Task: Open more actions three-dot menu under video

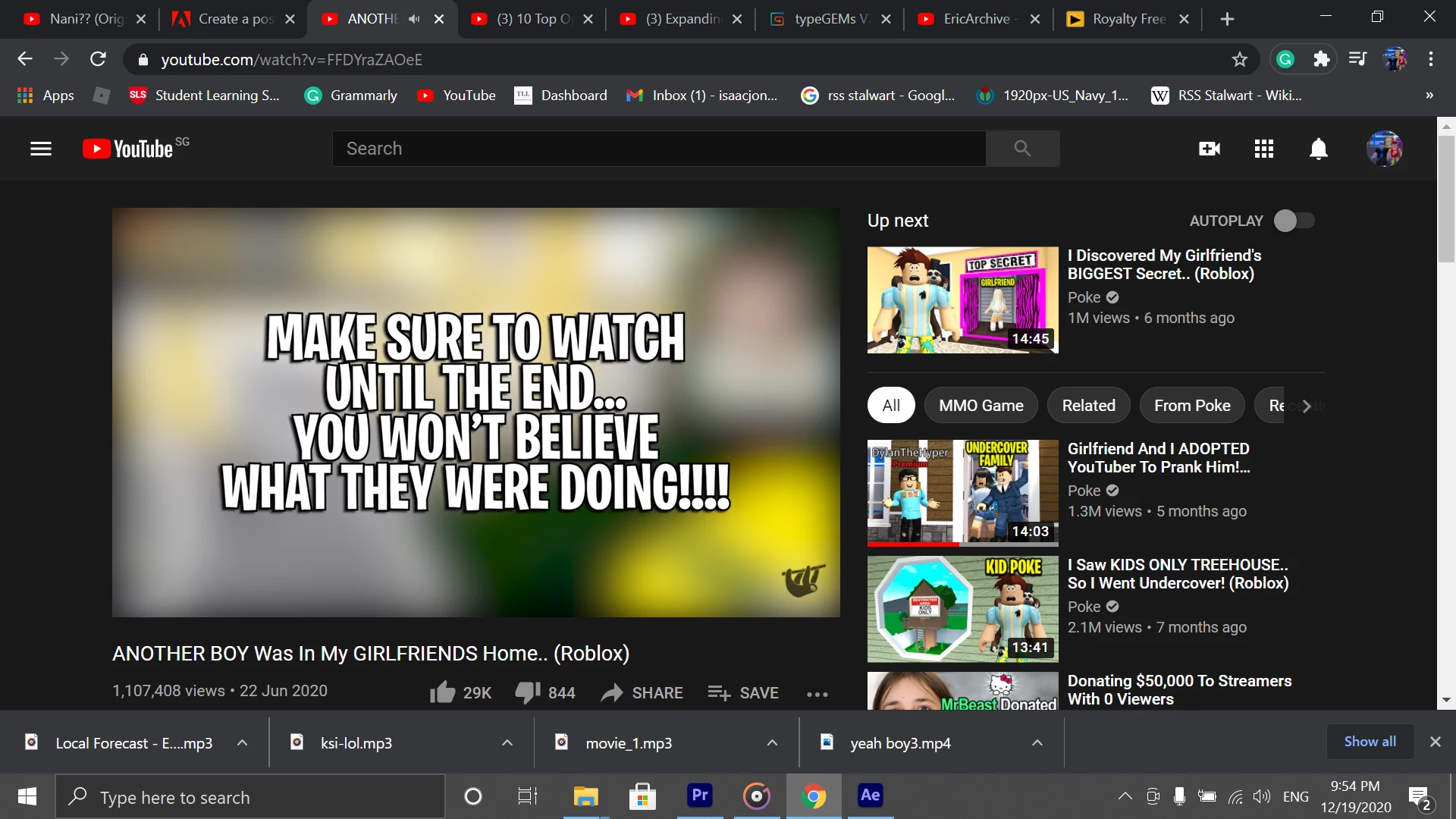Action: point(817,693)
